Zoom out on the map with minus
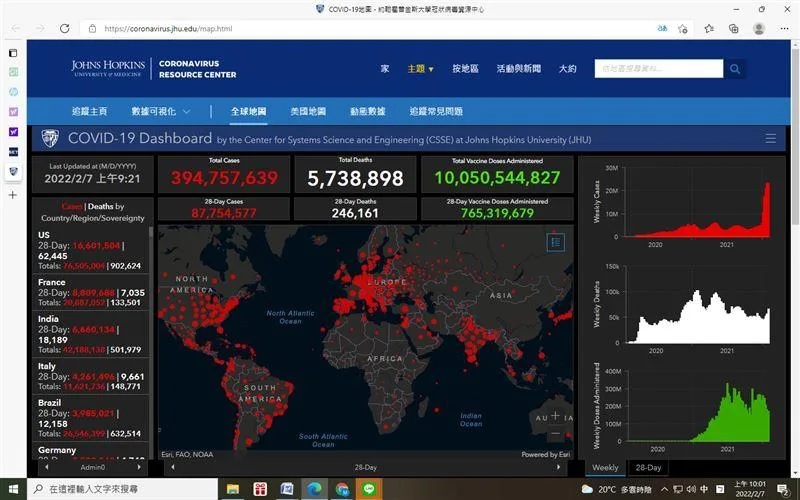Screen dimensions: 800x500 click(556, 434)
